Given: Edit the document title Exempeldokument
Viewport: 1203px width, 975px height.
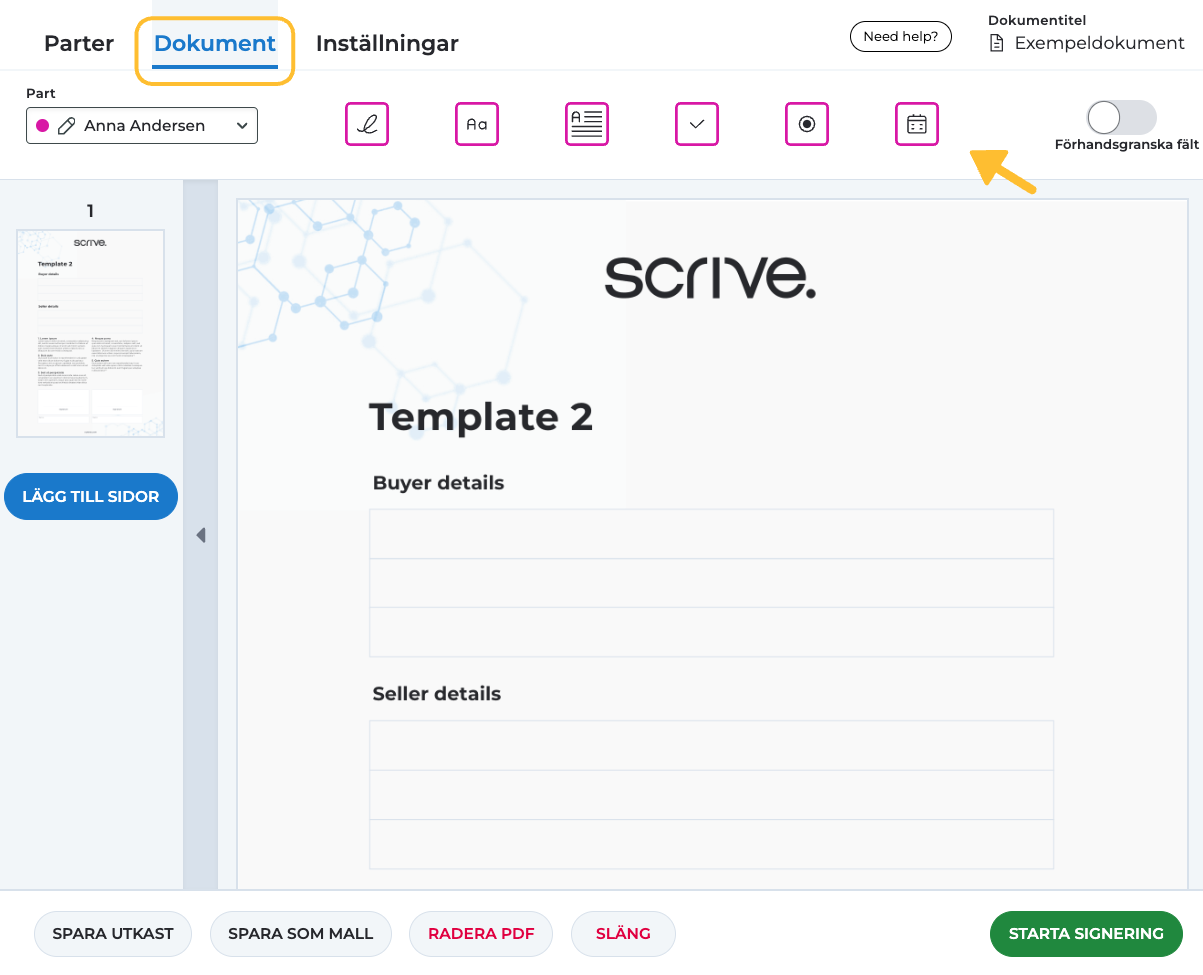Looking at the screenshot, I should click(x=1100, y=44).
